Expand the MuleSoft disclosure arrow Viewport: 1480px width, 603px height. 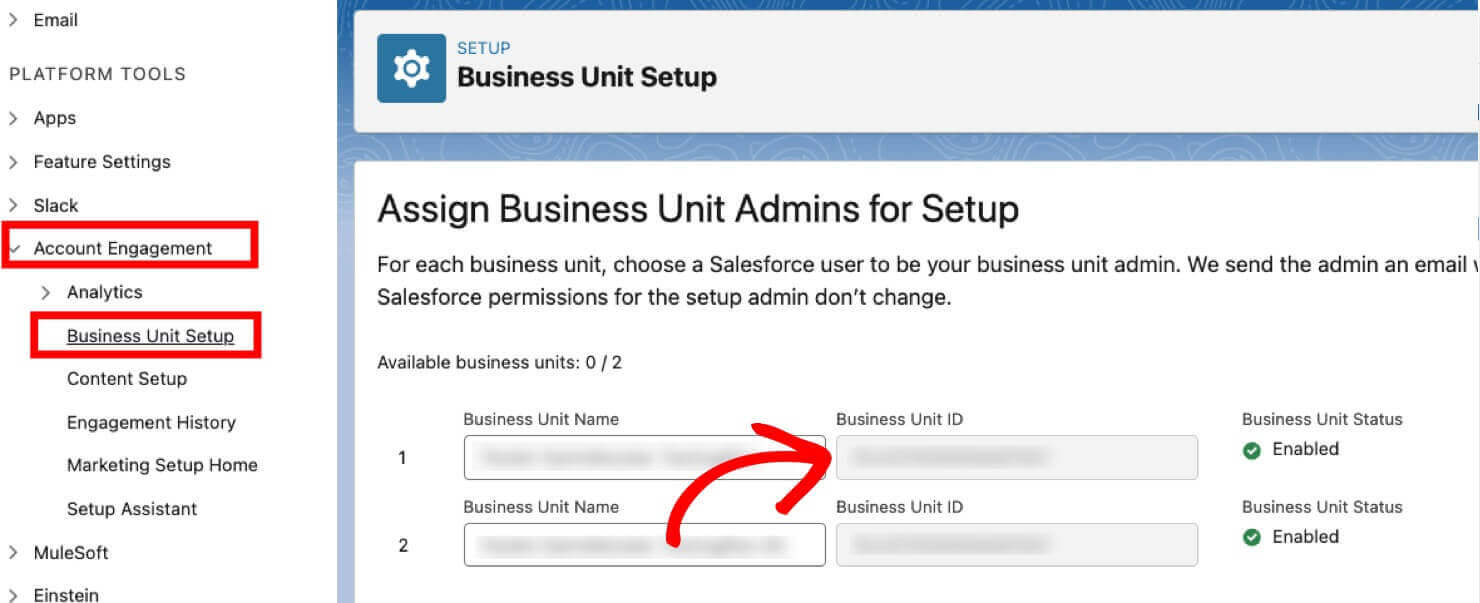click(x=13, y=552)
